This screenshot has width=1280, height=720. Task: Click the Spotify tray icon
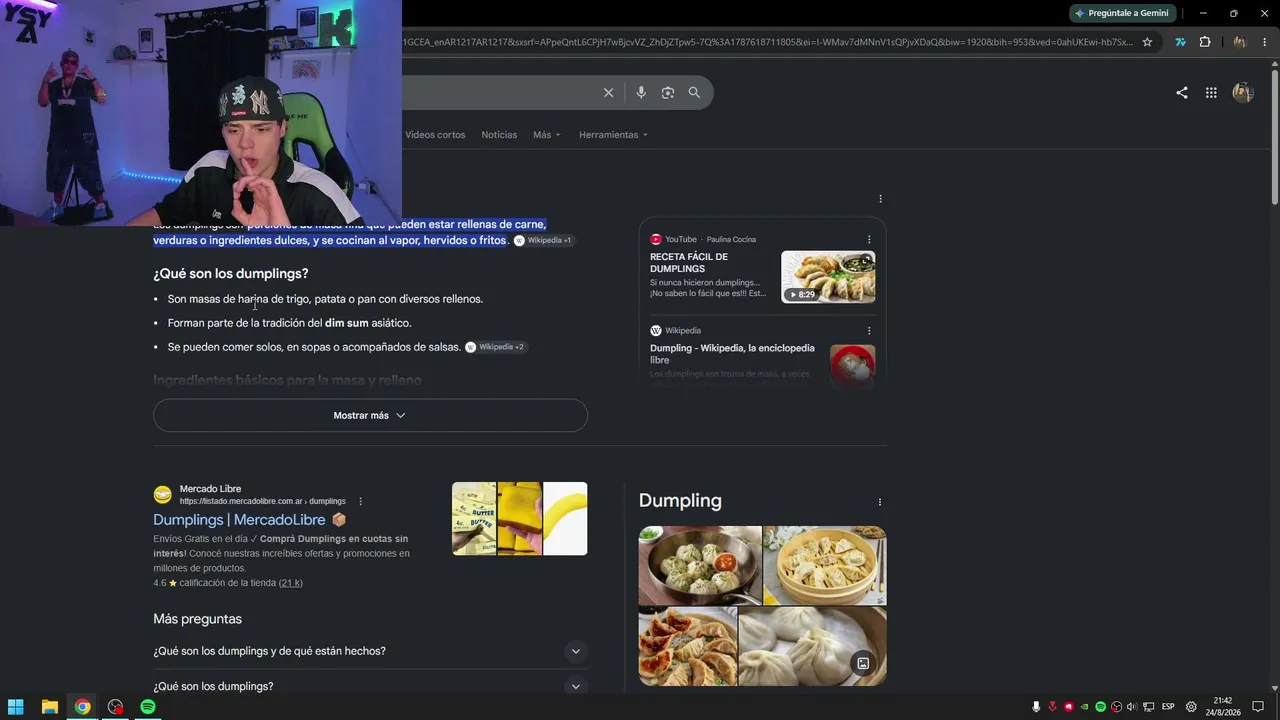click(1100, 707)
